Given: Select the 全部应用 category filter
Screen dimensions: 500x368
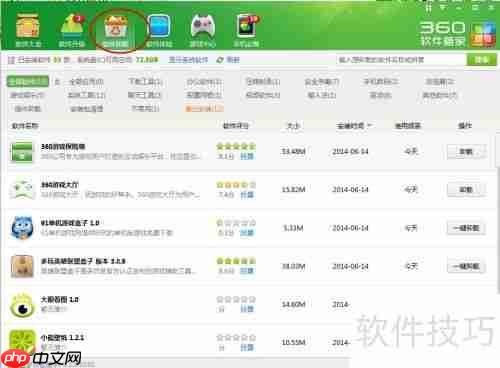Looking at the screenshot, I should (x=86, y=81).
